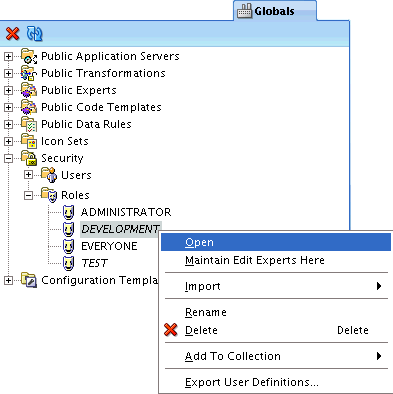
Task: Expand the Public Data Rules node
Action: click(x=8, y=124)
